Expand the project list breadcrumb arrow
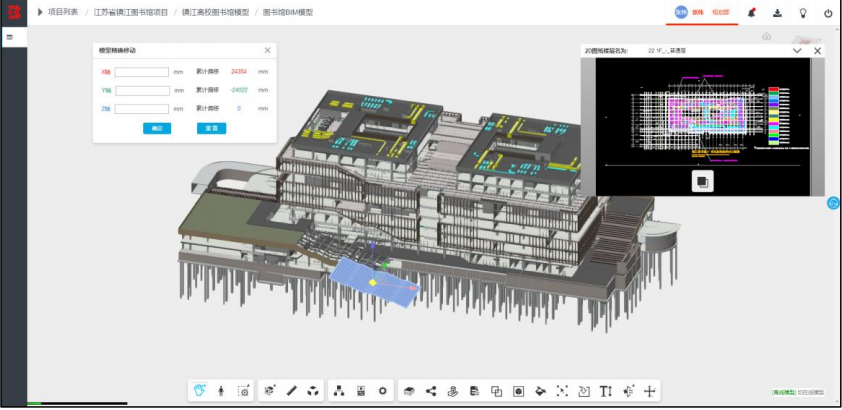 pyautogui.click(x=40, y=12)
